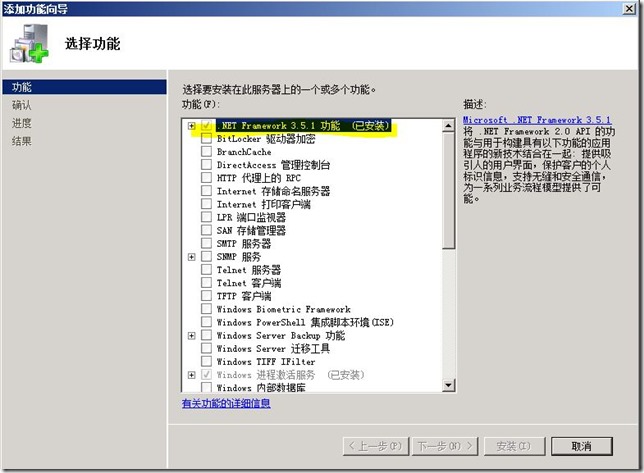
Task: Open the Microsoft .NET Framework 3.5.1 link
Action: point(537,120)
